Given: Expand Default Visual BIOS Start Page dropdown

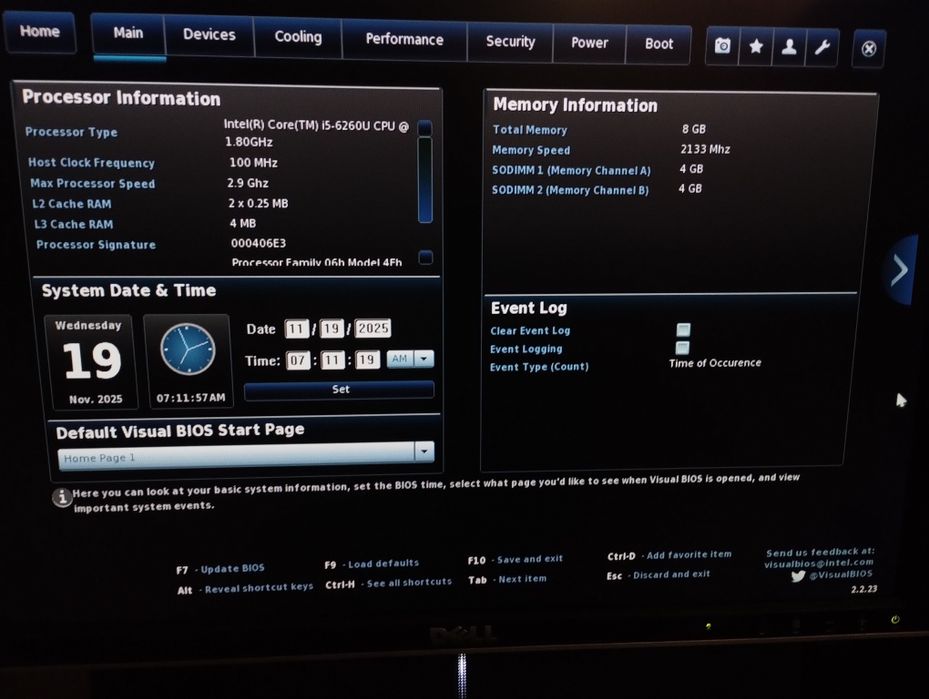Looking at the screenshot, I should click(424, 452).
